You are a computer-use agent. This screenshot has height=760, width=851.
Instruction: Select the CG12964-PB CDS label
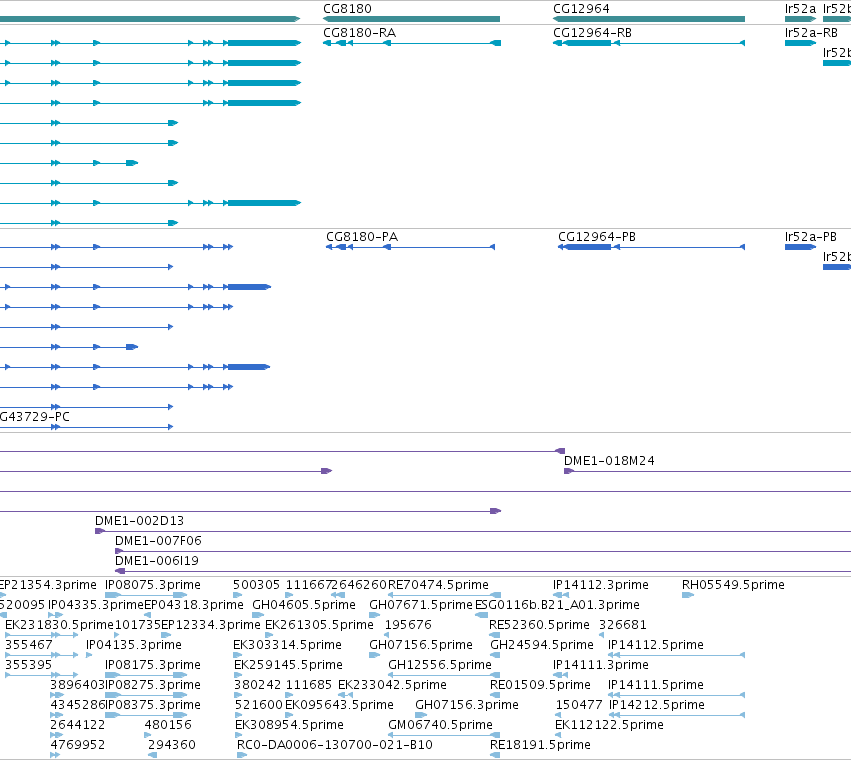click(596, 237)
